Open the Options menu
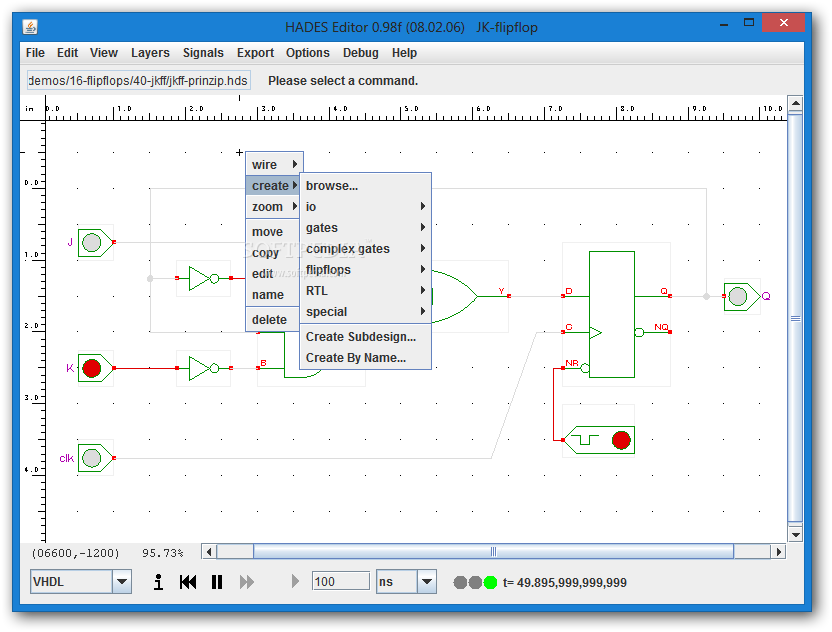Screen dimensions: 832x632 point(308,53)
